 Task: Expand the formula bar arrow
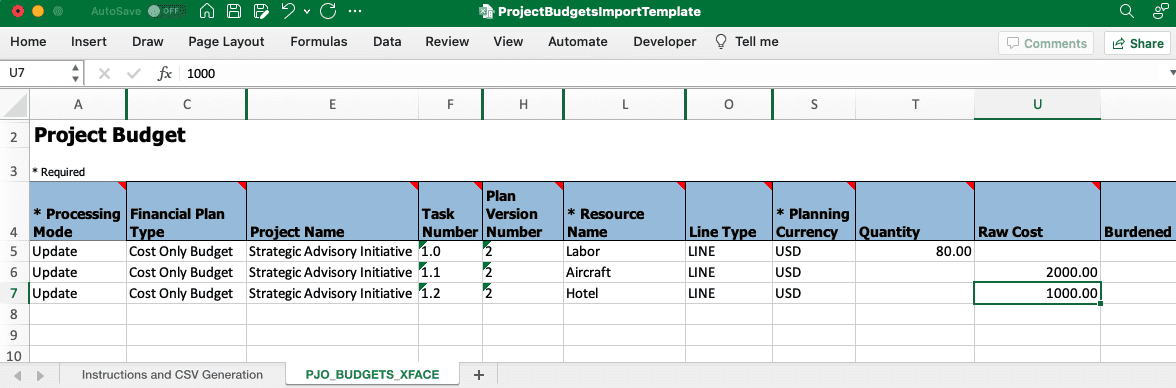1171,74
